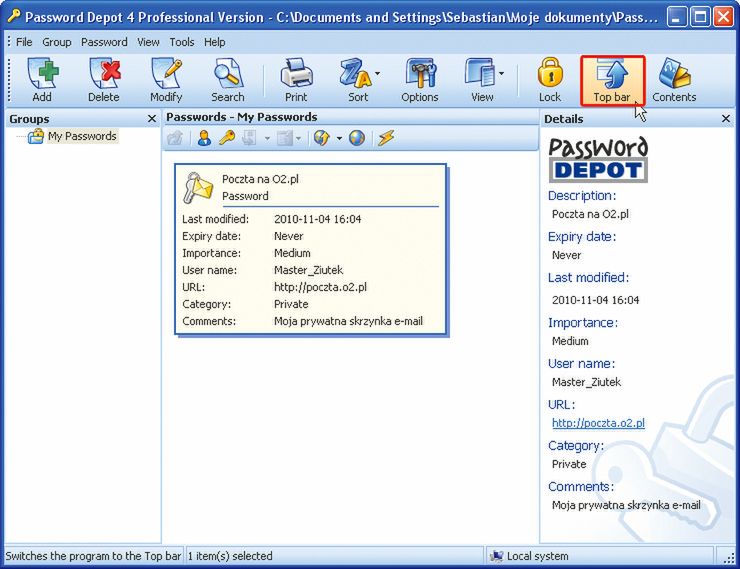Open Contents help icon
The width and height of the screenshot is (740, 569).
[x=674, y=80]
